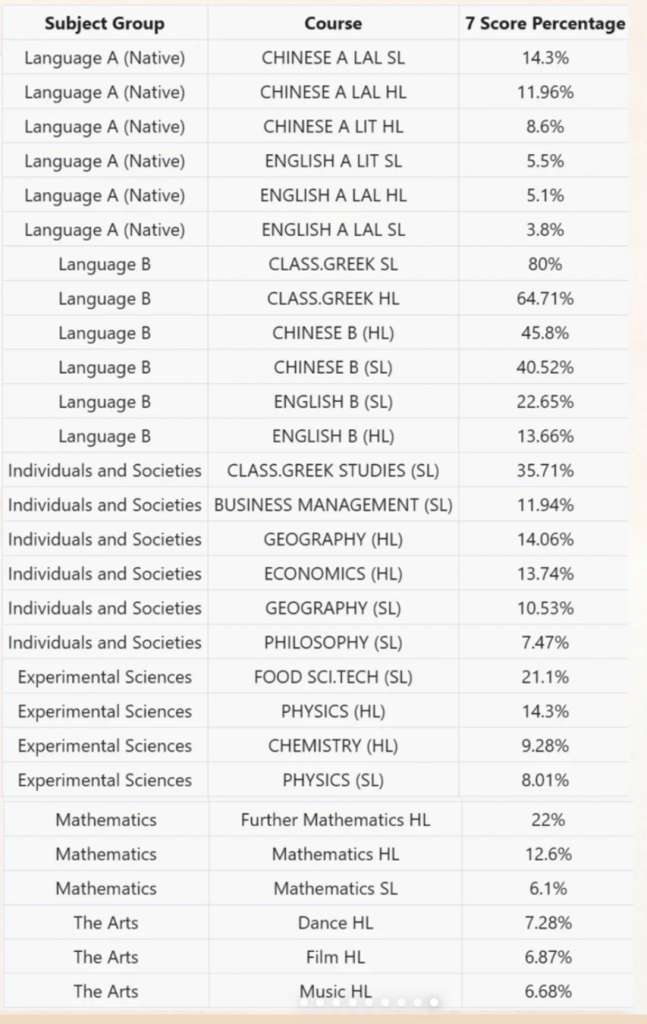Select the CHEMISTRY (HL) course cell
The width and height of the screenshot is (647, 1024).
[x=333, y=746]
